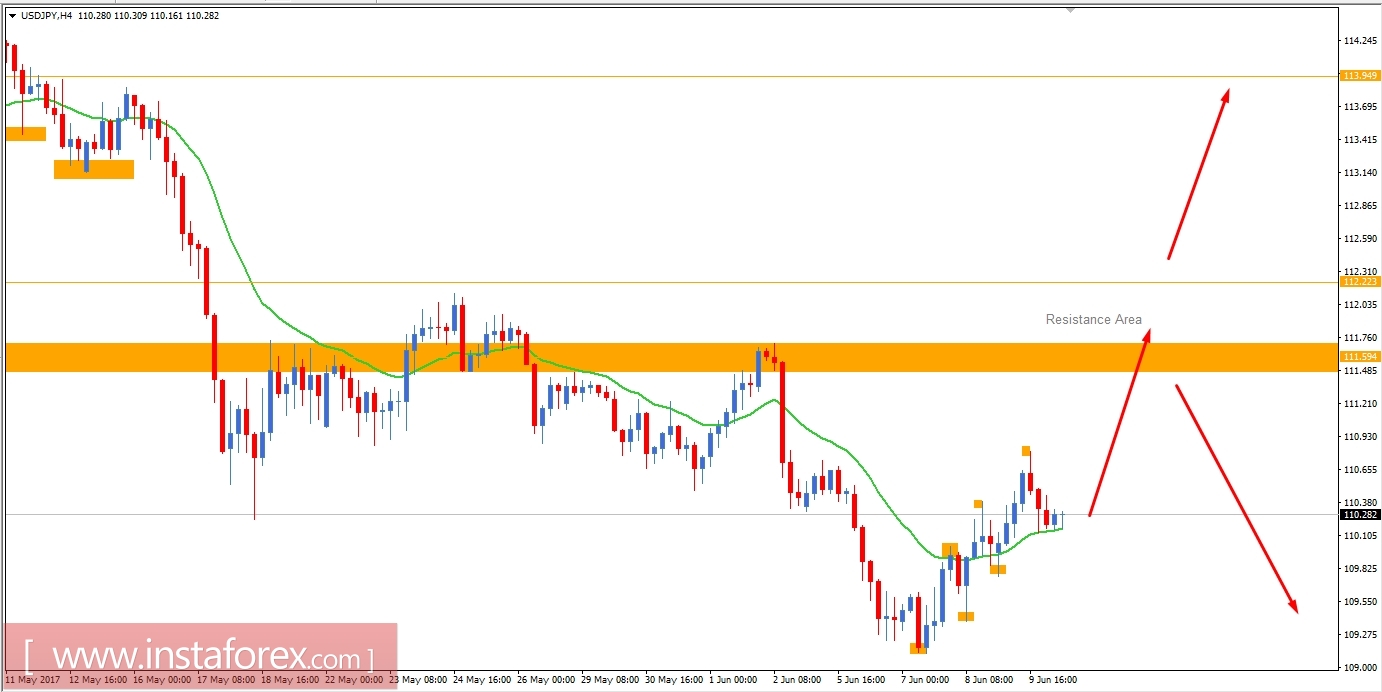Click the orange rectangle below 13.415 level
The image size is (1382, 692).
point(94,170)
